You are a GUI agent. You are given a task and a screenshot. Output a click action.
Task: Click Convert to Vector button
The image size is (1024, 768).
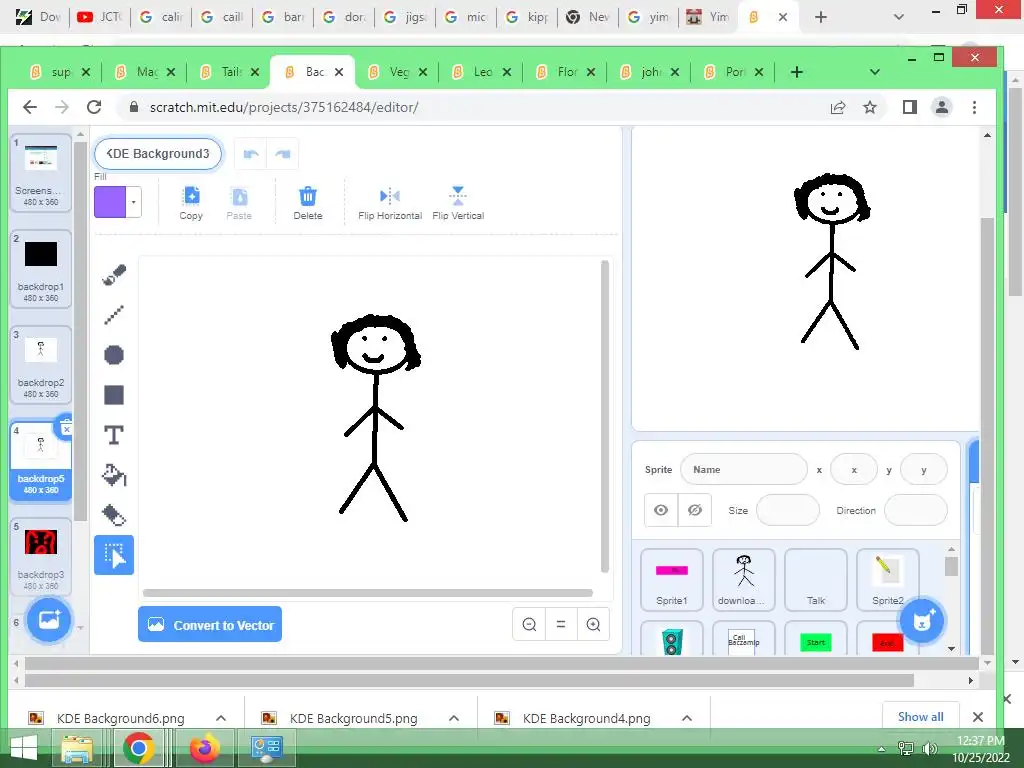point(210,624)
